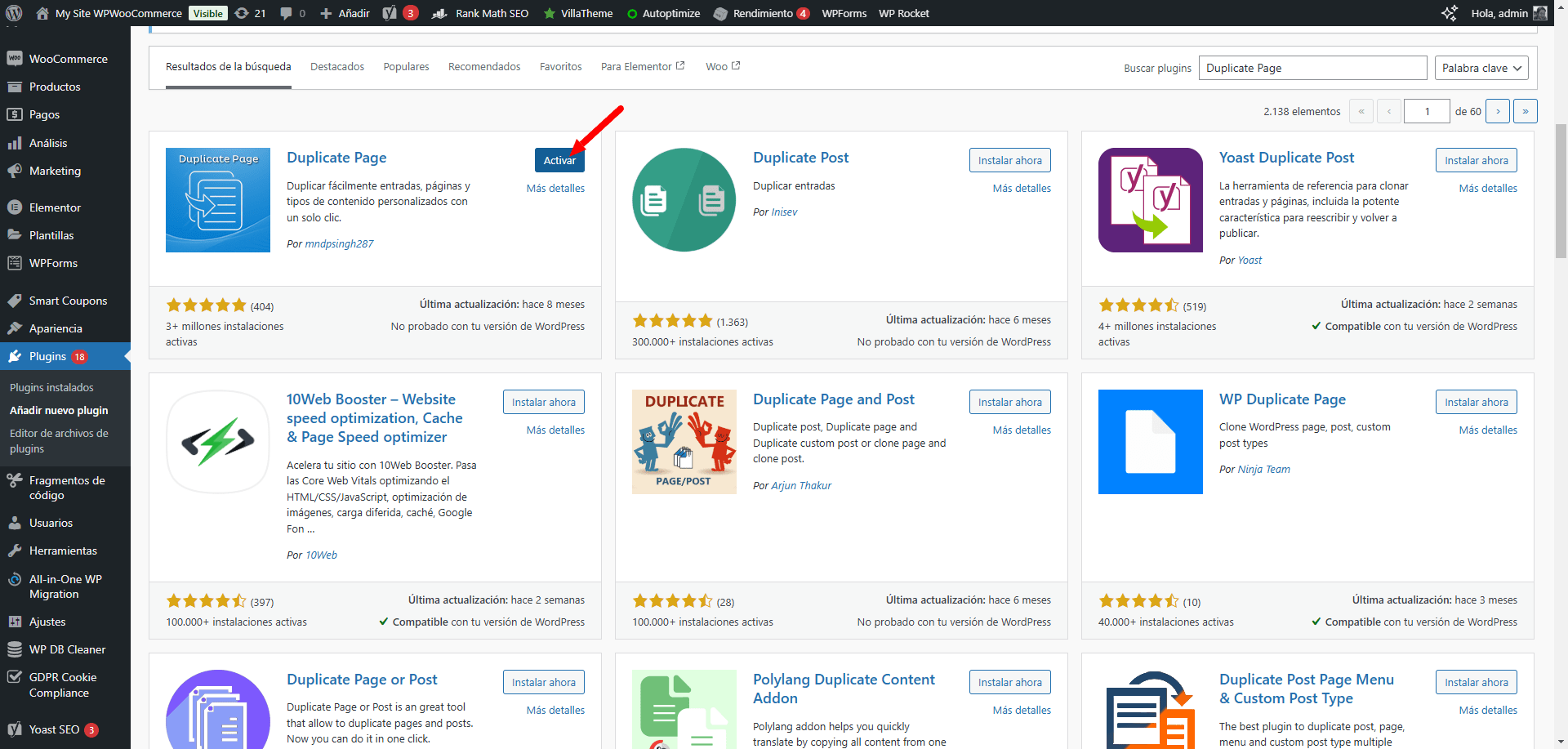
Task: Open VillaTheme star menu
Action: tap(578, 13)
